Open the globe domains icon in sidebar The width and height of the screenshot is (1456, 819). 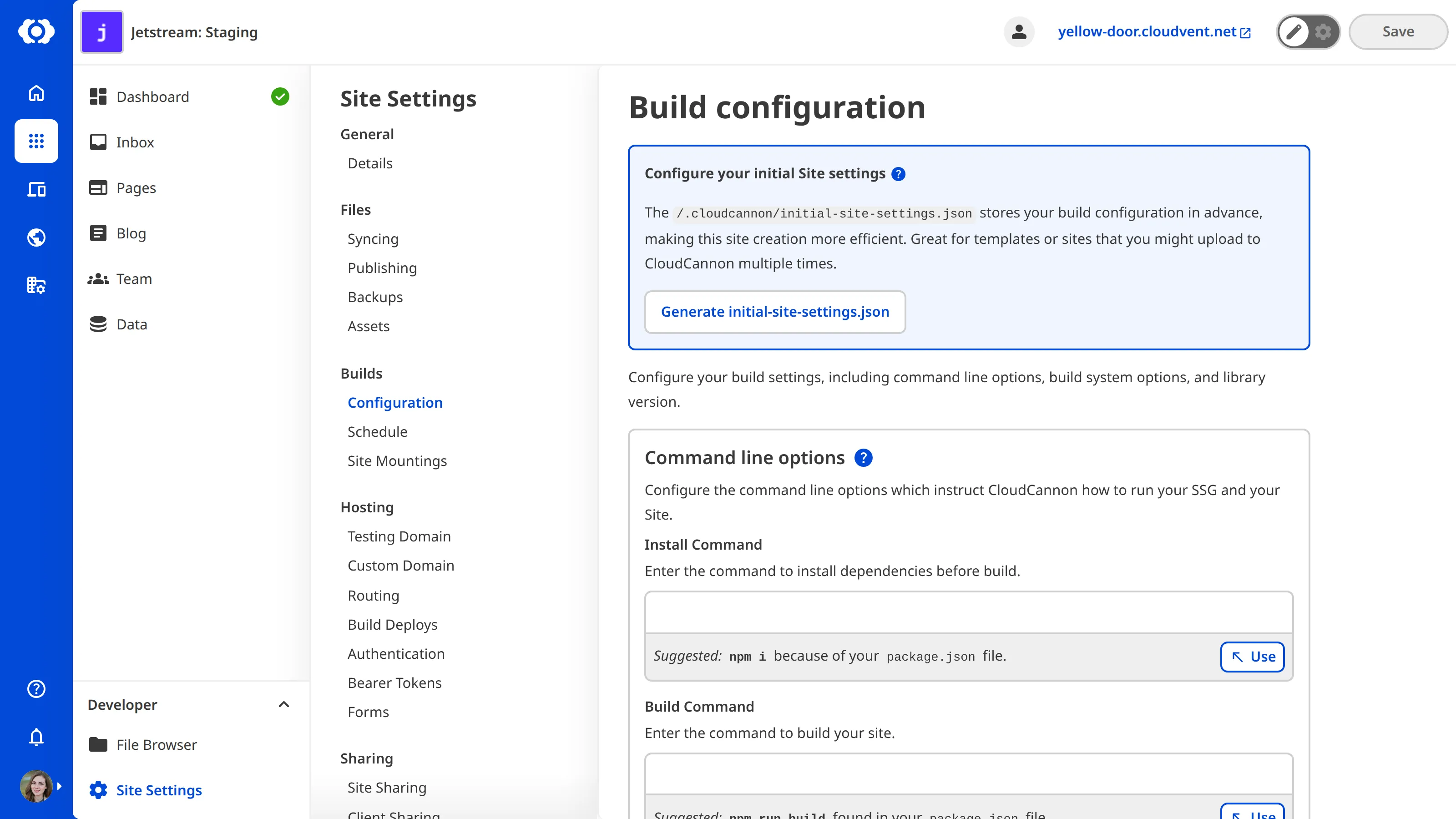[36, 238]
